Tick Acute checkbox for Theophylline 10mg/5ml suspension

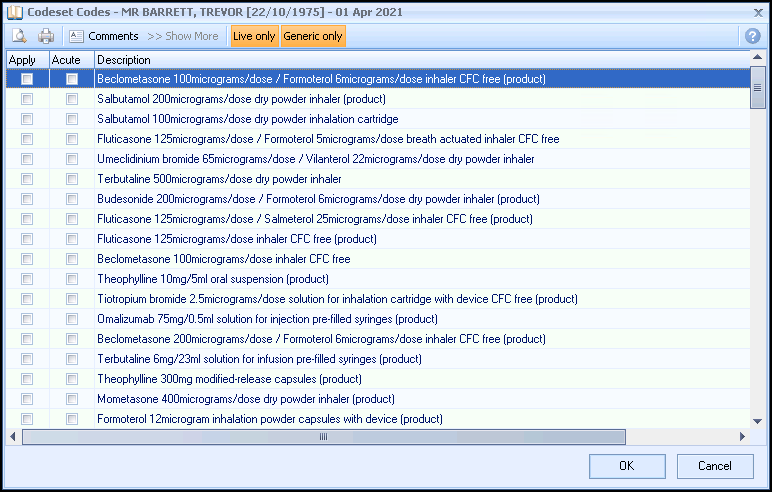coord(72,279)
